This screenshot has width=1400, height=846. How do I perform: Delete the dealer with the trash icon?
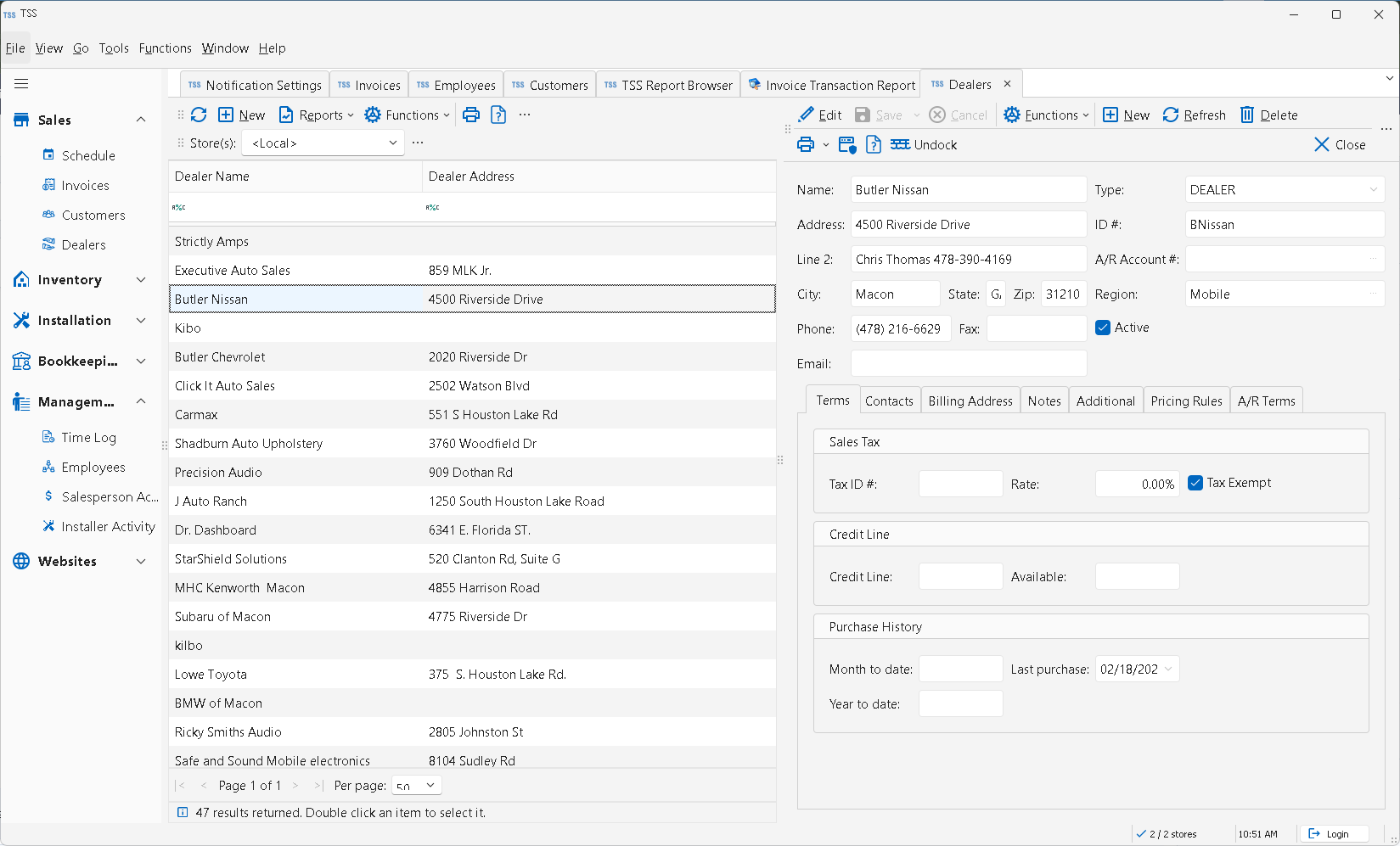coord(1247,115)
